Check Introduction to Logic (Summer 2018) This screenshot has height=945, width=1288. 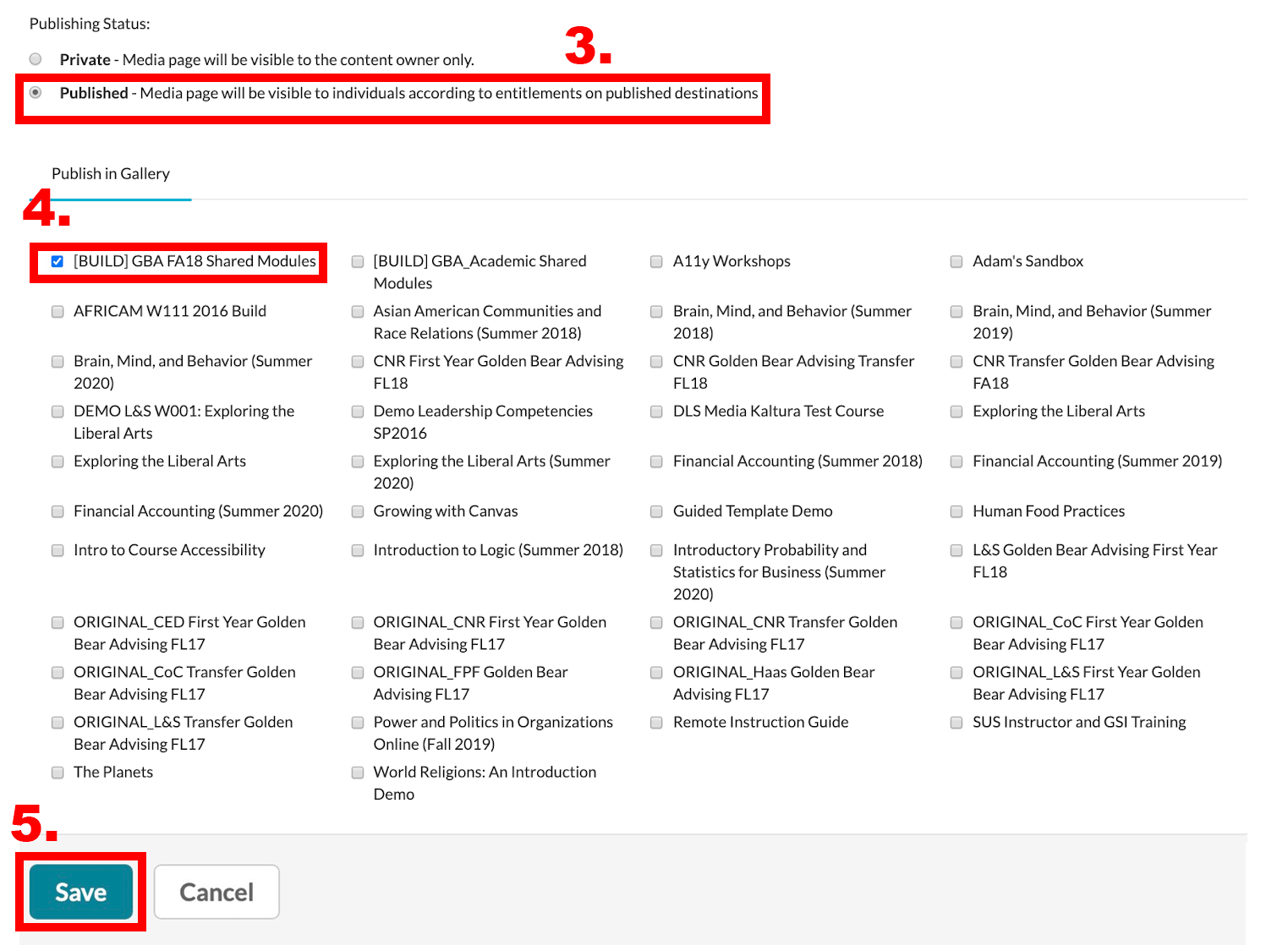(x=357, y=549)
